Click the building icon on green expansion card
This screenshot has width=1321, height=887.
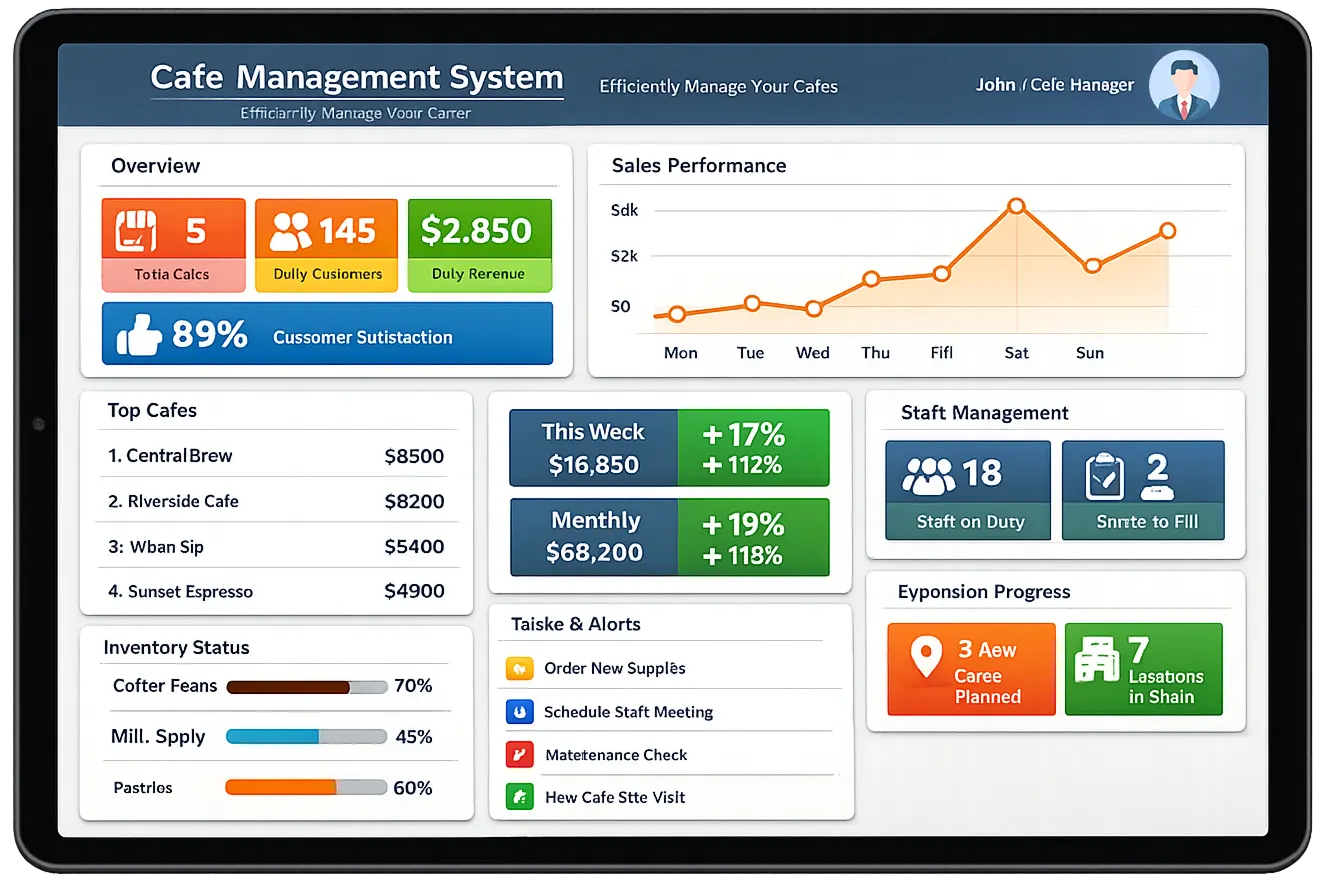point(1097,662)
